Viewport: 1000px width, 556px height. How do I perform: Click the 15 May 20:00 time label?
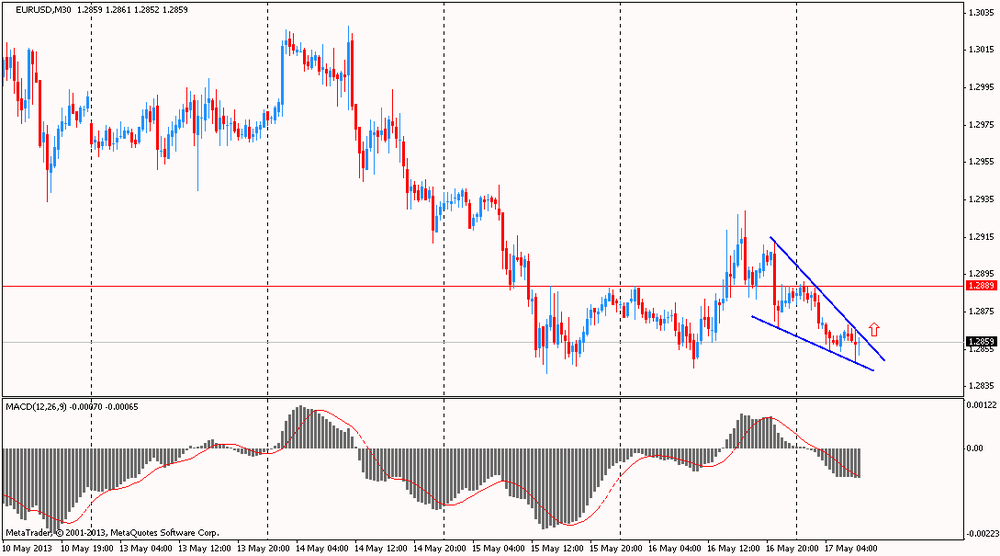point(615,548)
